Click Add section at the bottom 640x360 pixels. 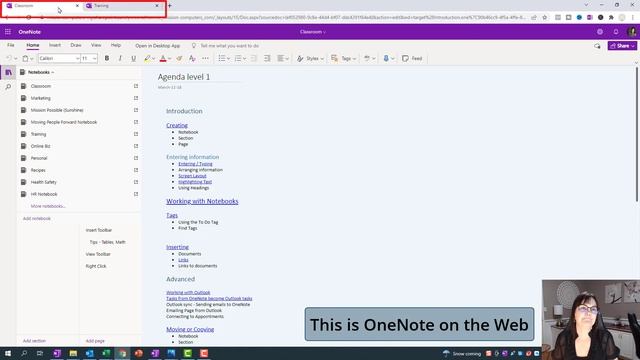click(34, 341)
